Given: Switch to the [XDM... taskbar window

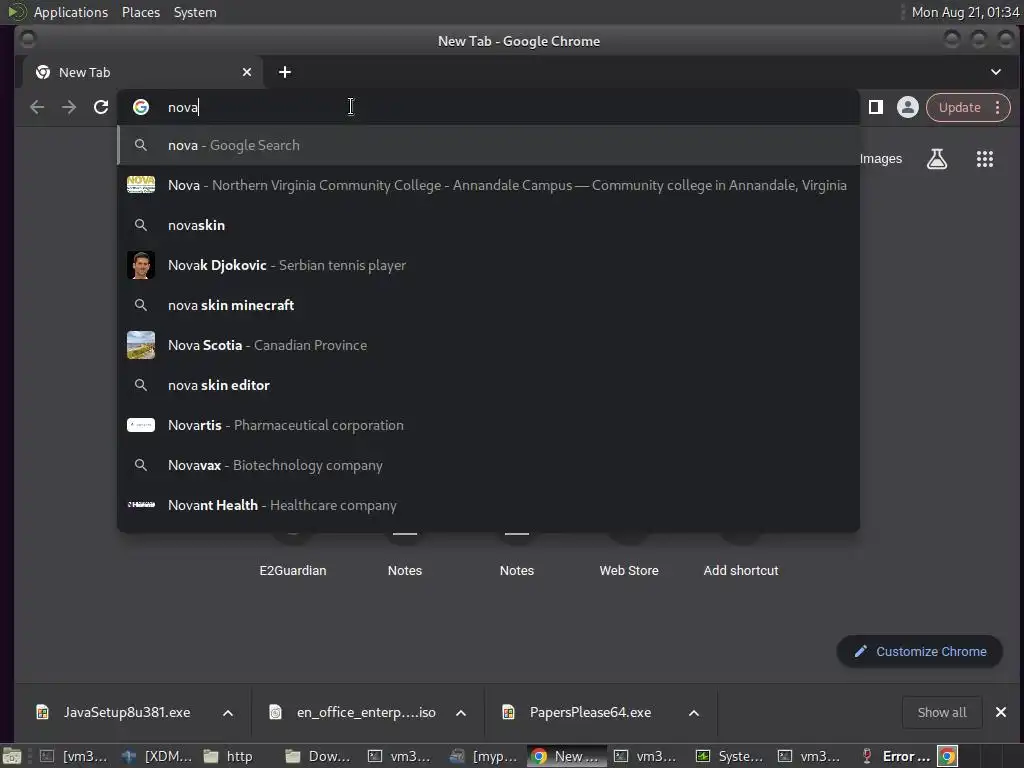Looking at the screenshot, I should [158, 756].
